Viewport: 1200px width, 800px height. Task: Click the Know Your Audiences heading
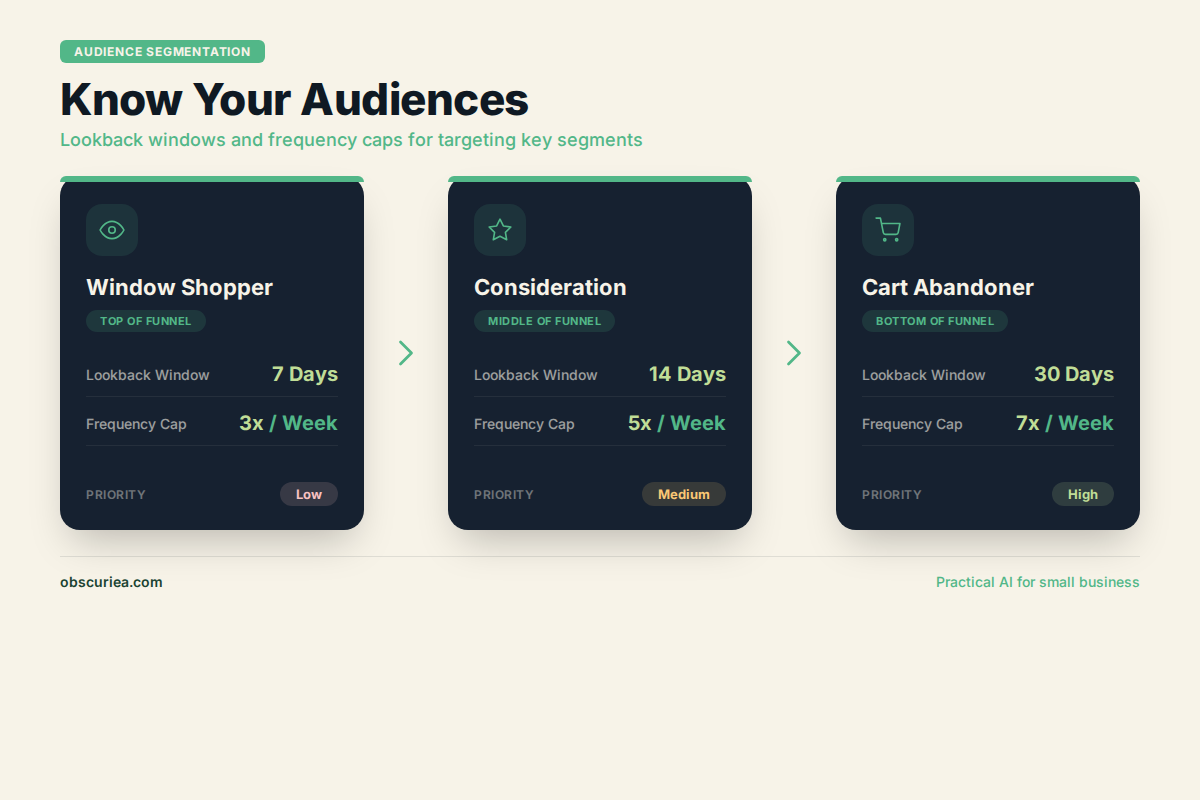click(x=294, y=99)
